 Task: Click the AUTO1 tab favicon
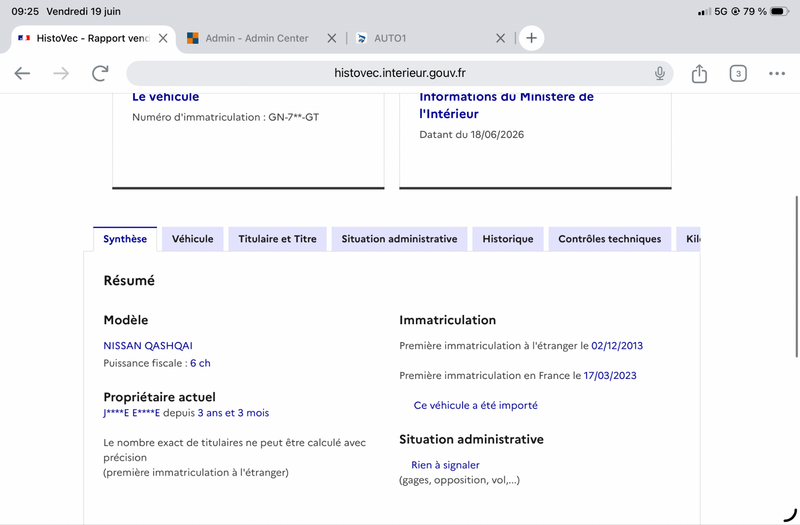361,38
